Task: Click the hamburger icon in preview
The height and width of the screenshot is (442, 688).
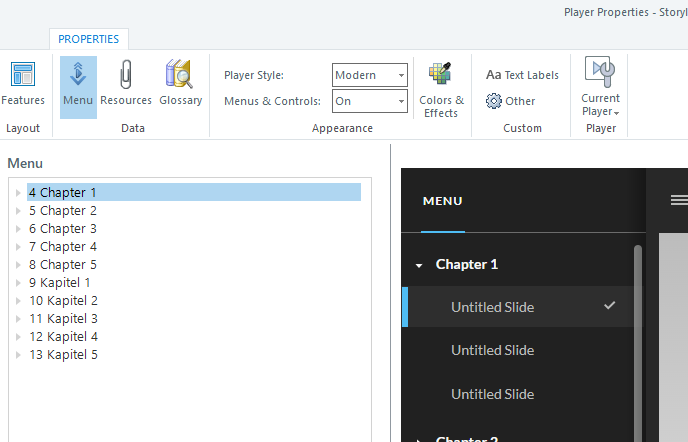Action: [679, 200]
